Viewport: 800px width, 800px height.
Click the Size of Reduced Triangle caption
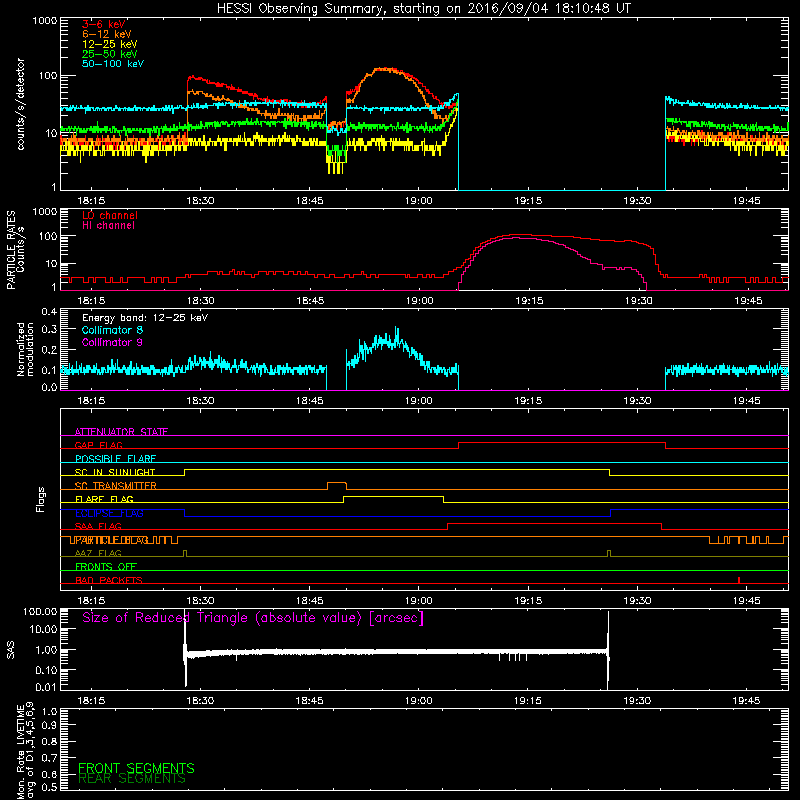253,618
